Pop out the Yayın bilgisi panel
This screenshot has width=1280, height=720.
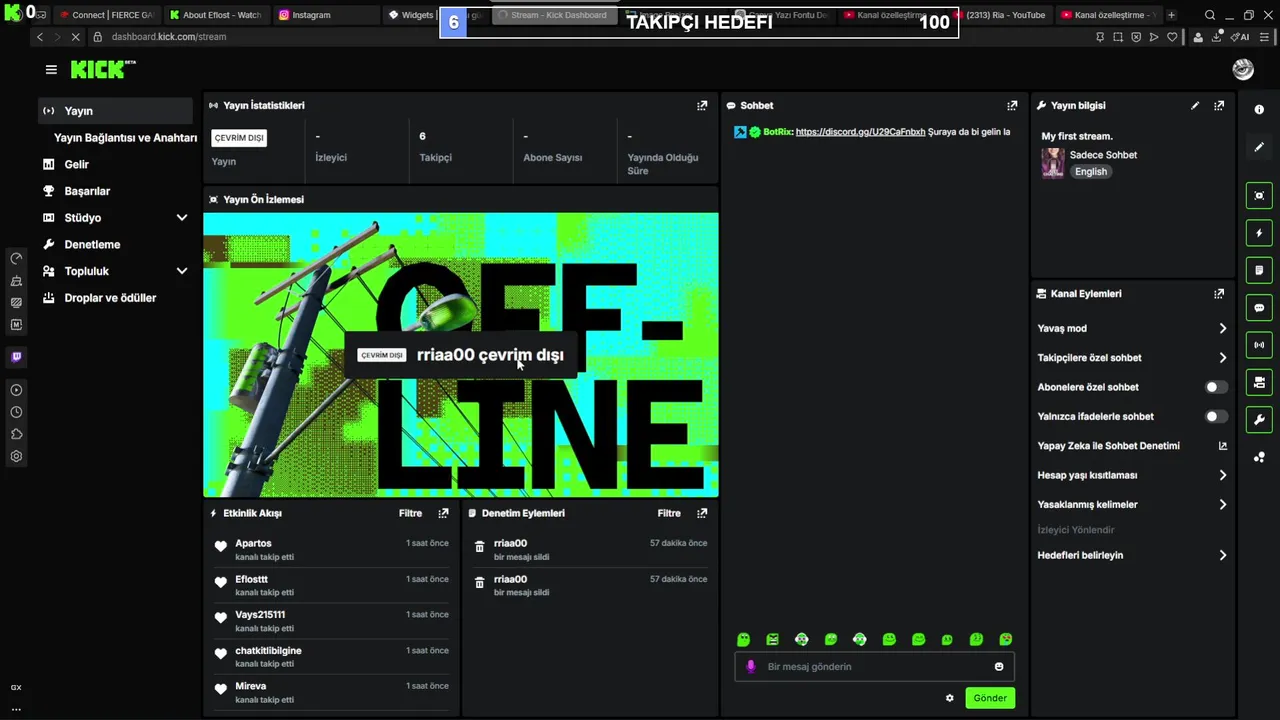point(1219,105)
